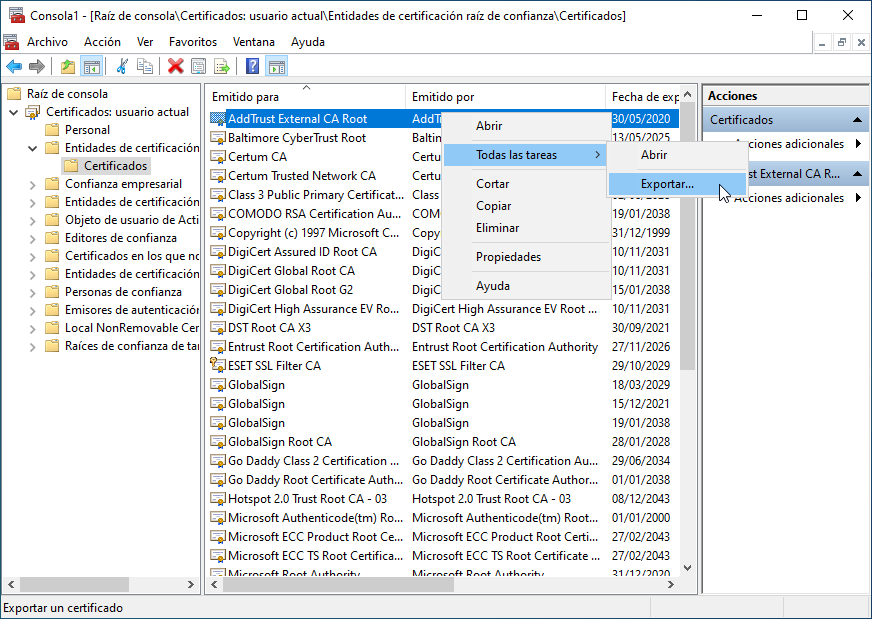The image size is (872, 619).
Task: Click the folder icon next to Personas de confianza
Action: pos(52,291)
